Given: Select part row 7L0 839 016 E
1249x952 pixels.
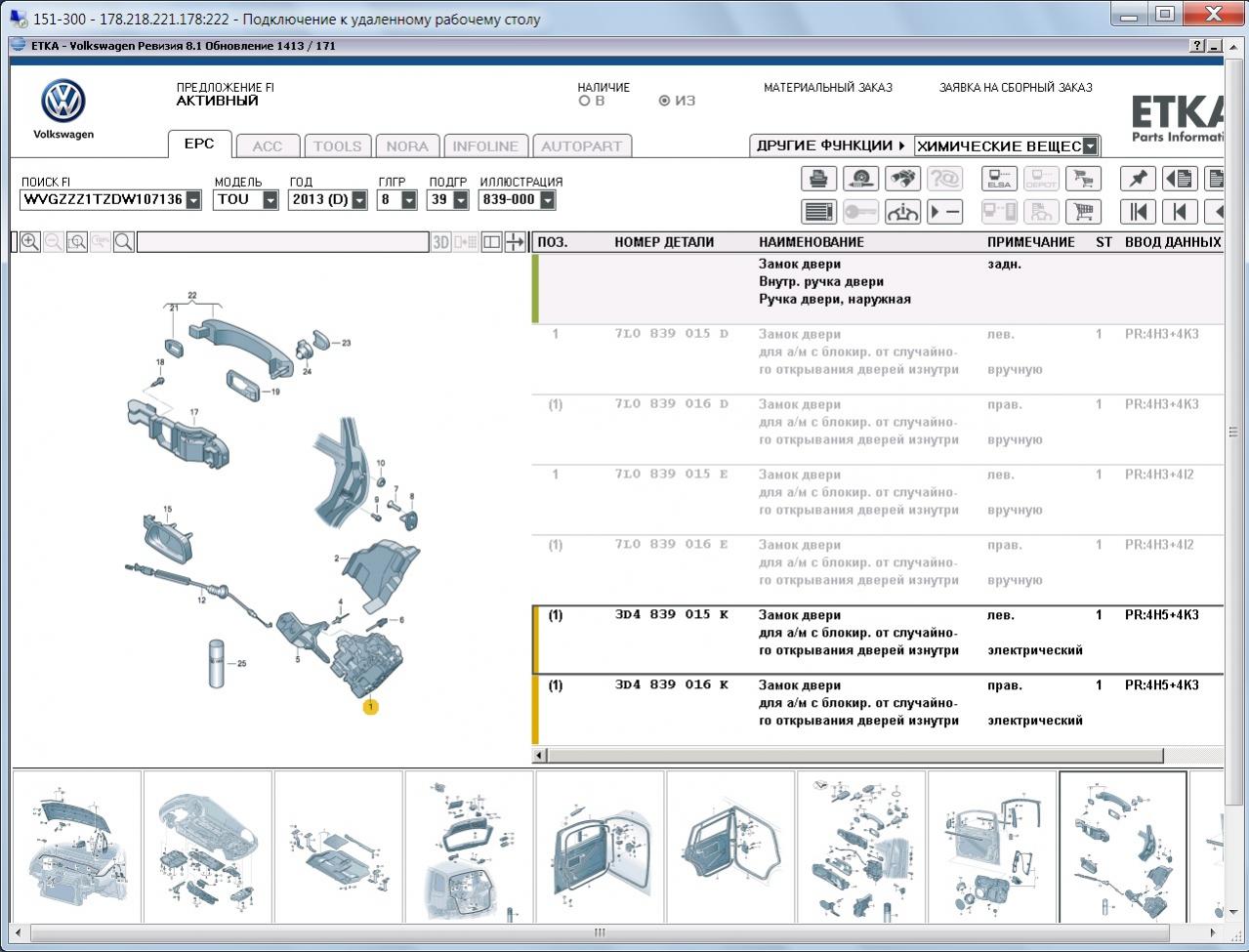Looking at the screenshot, I should click(x=879, y=570).
